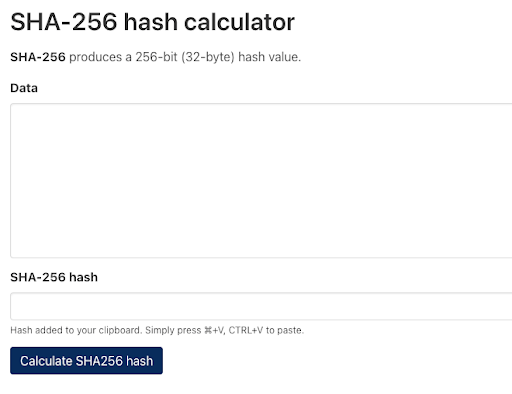Click the word 'hash' in the page title
The width and height of the screenshot is (512, 394).
151,22
